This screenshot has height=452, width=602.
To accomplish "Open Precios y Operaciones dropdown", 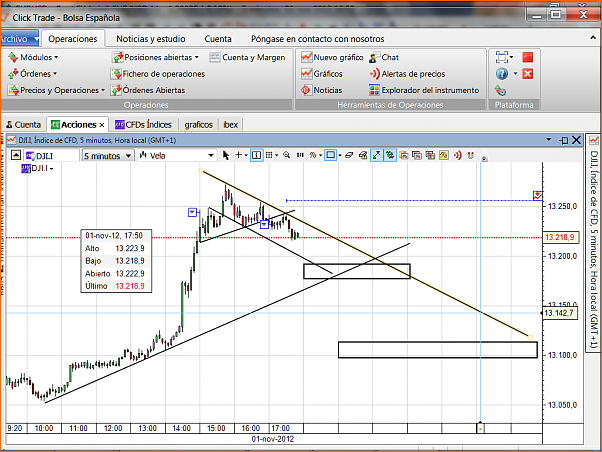I will 56,90.
